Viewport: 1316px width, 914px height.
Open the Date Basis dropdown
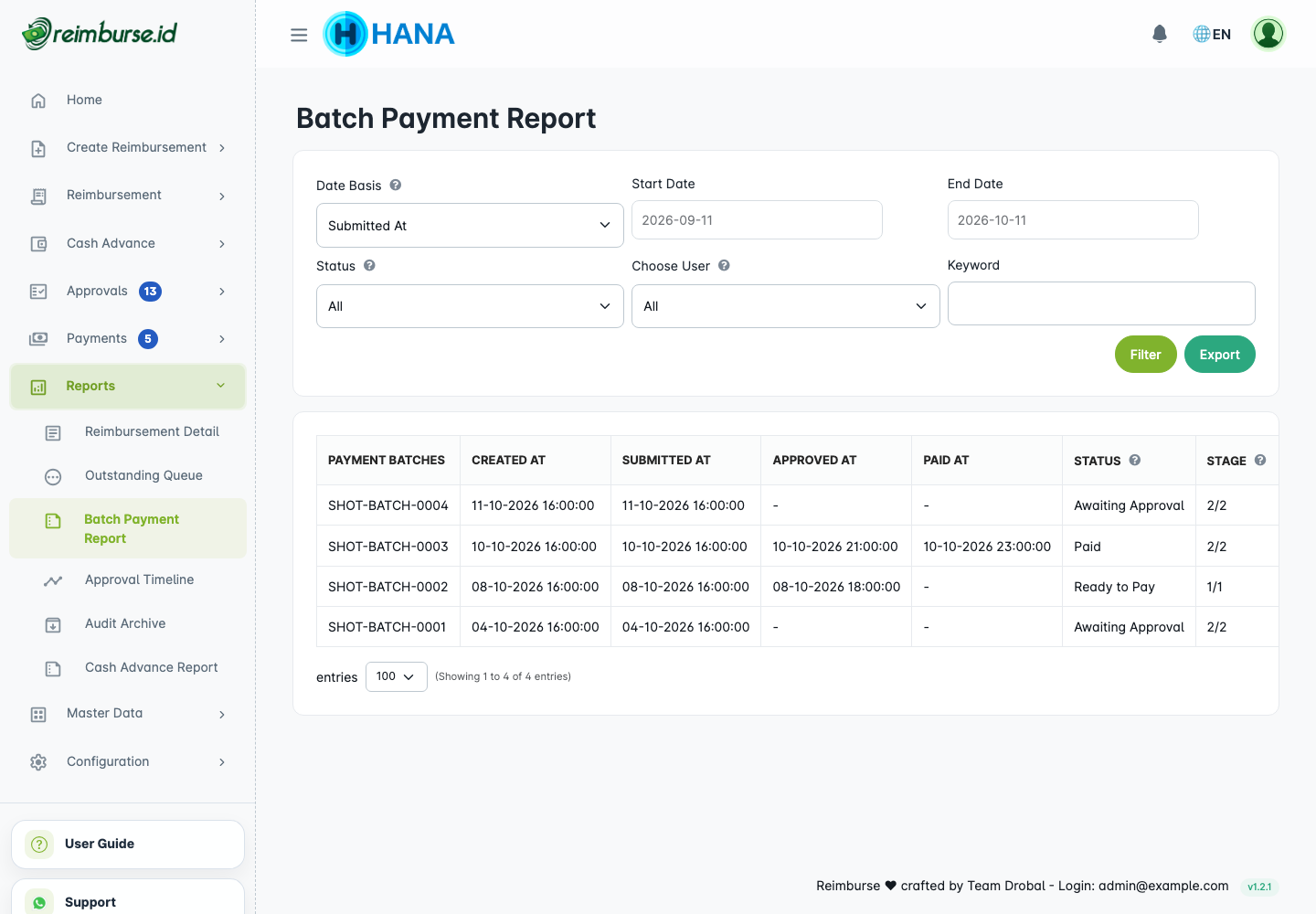470,225
